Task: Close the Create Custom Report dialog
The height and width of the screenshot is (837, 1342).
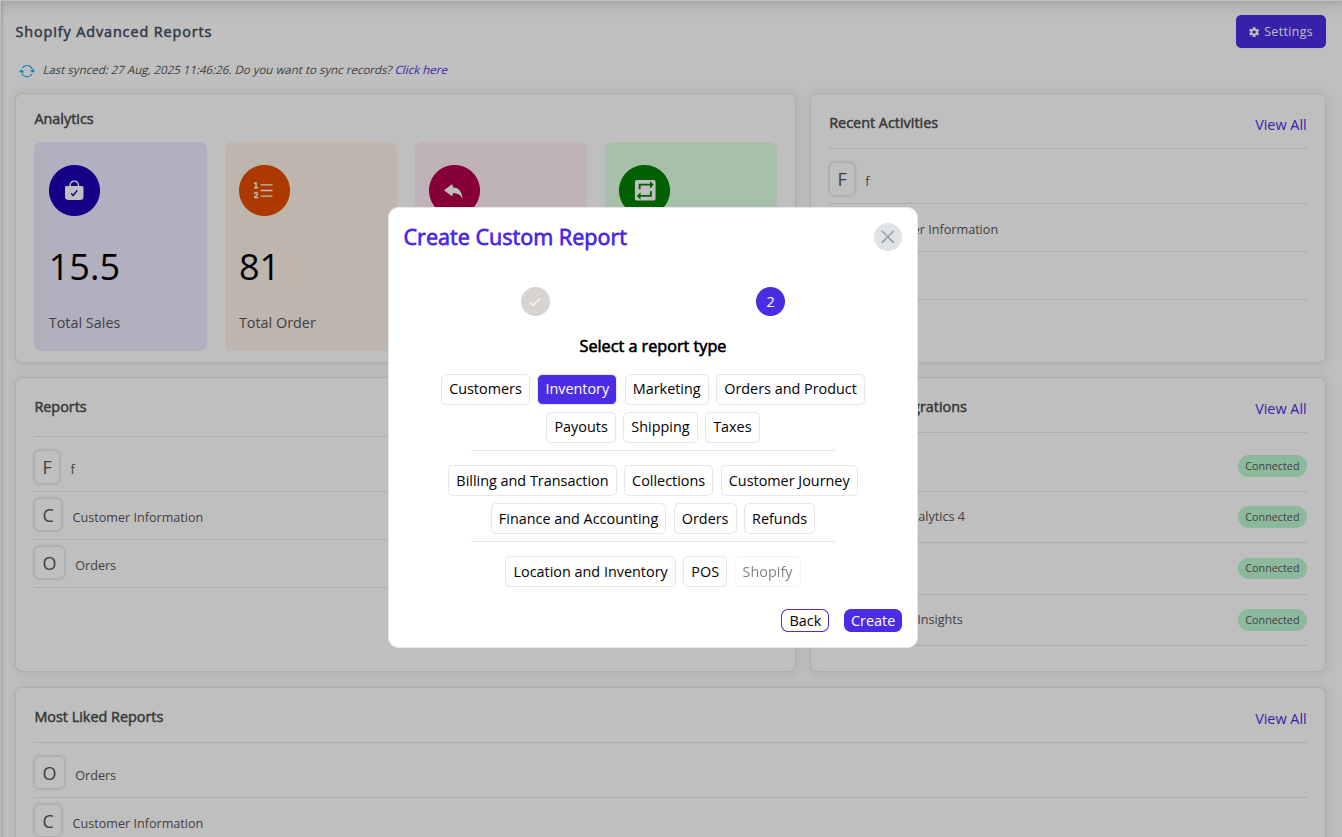Action: [887, 237]
